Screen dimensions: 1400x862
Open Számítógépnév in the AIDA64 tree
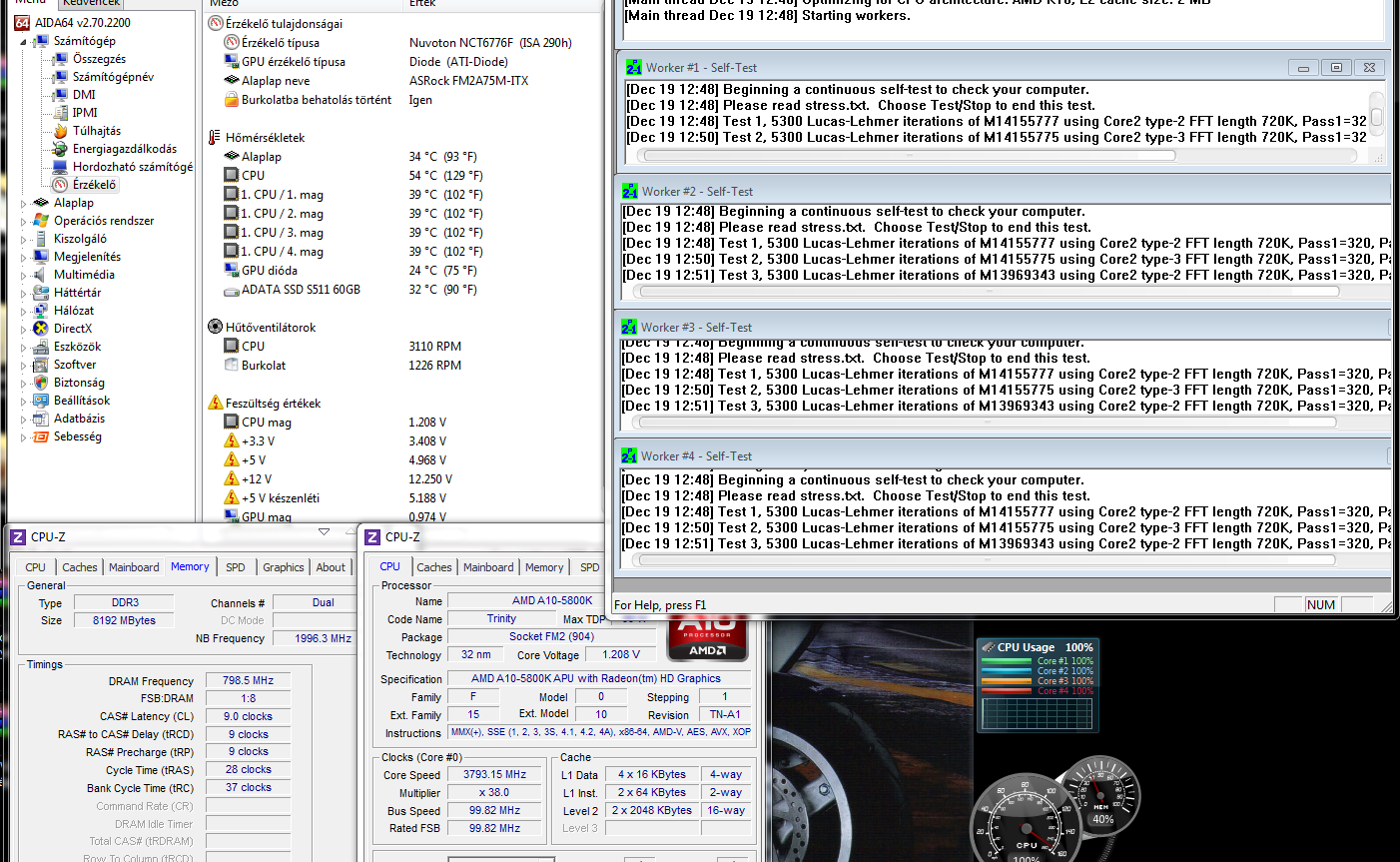tap(113, 77)
